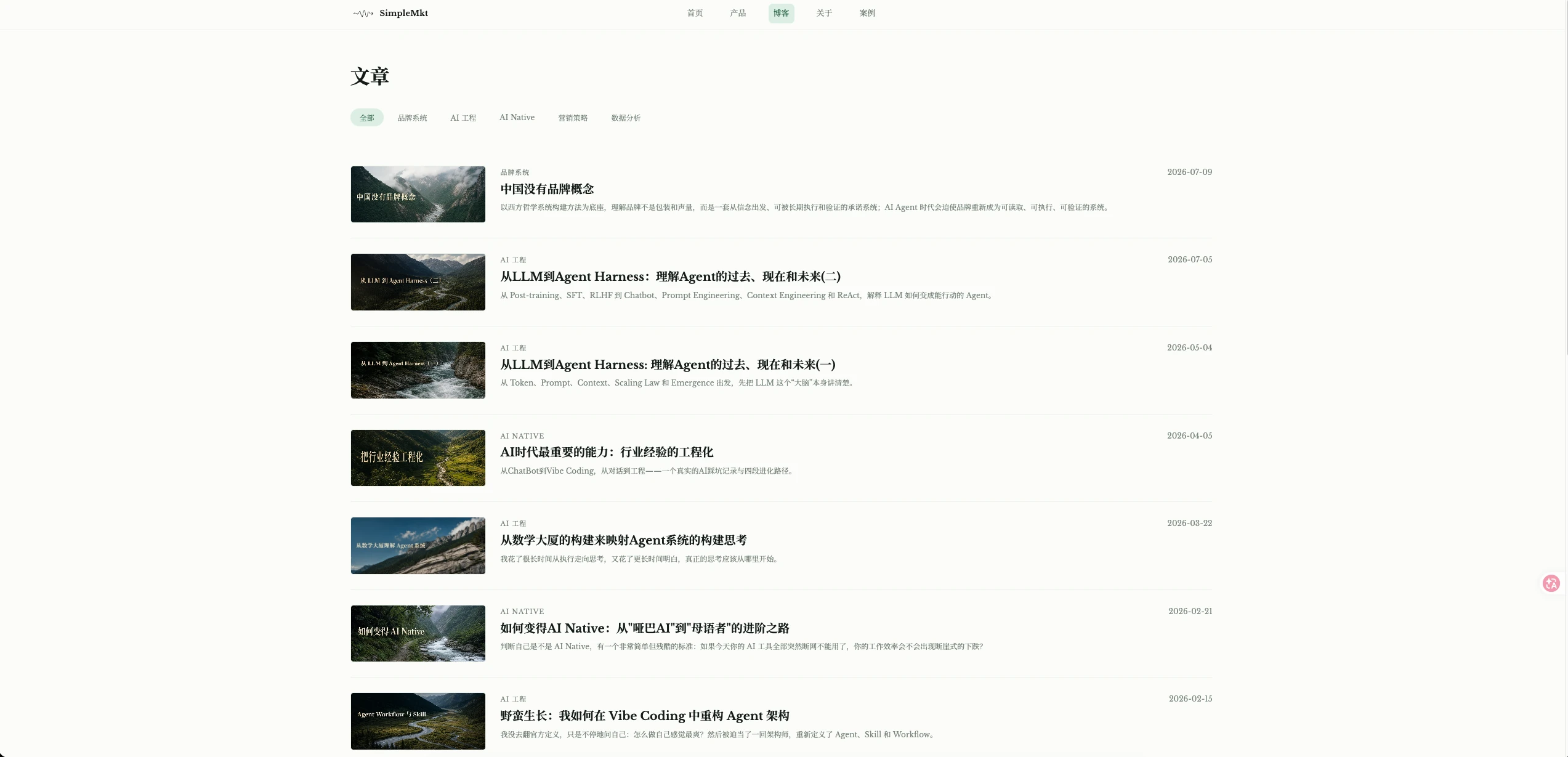Open article 野蛮生长 Vibe Coding 中重构 Agent 架构
The height and width of the screenshot is (757, 1568).
tap(645, 716)
